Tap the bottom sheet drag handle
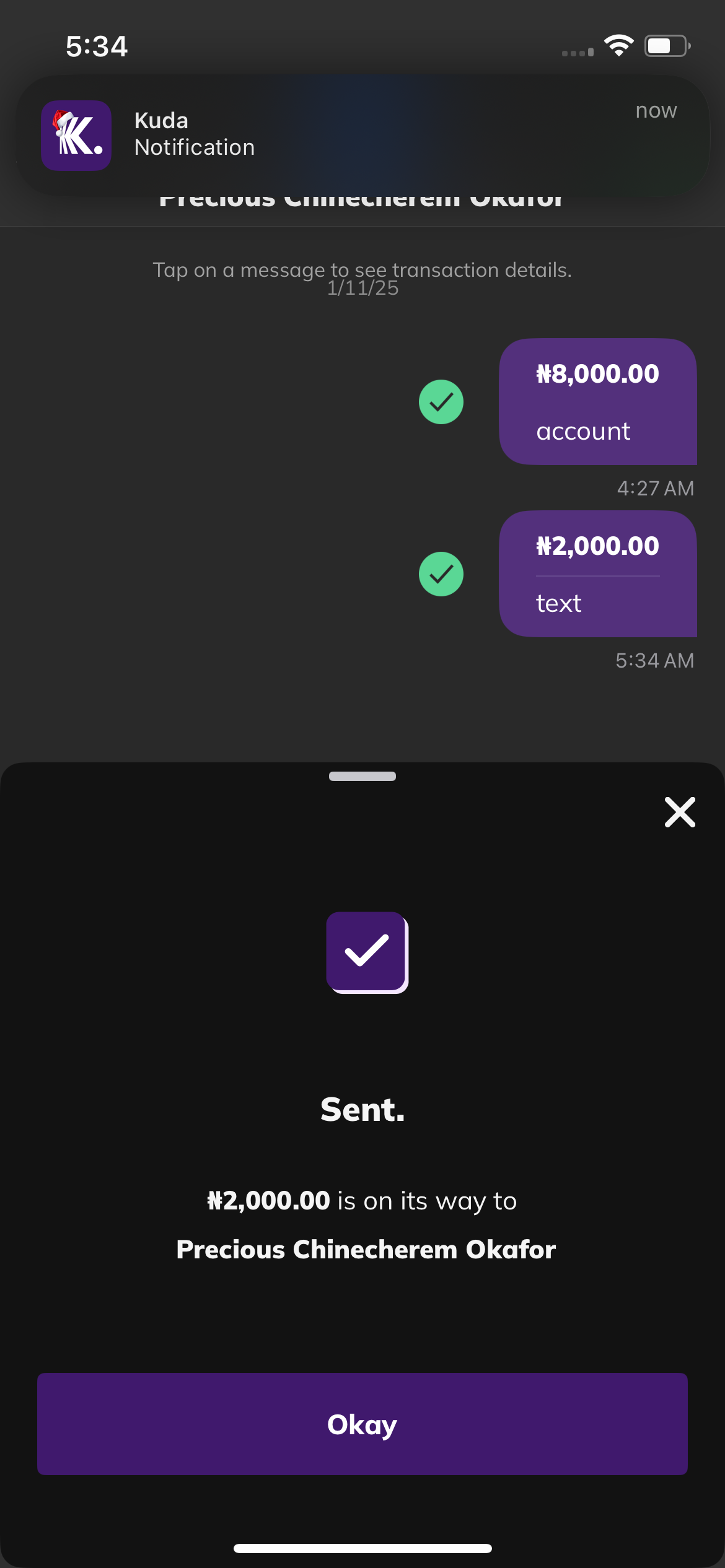 pyautogui.click(x=362, y=776)
